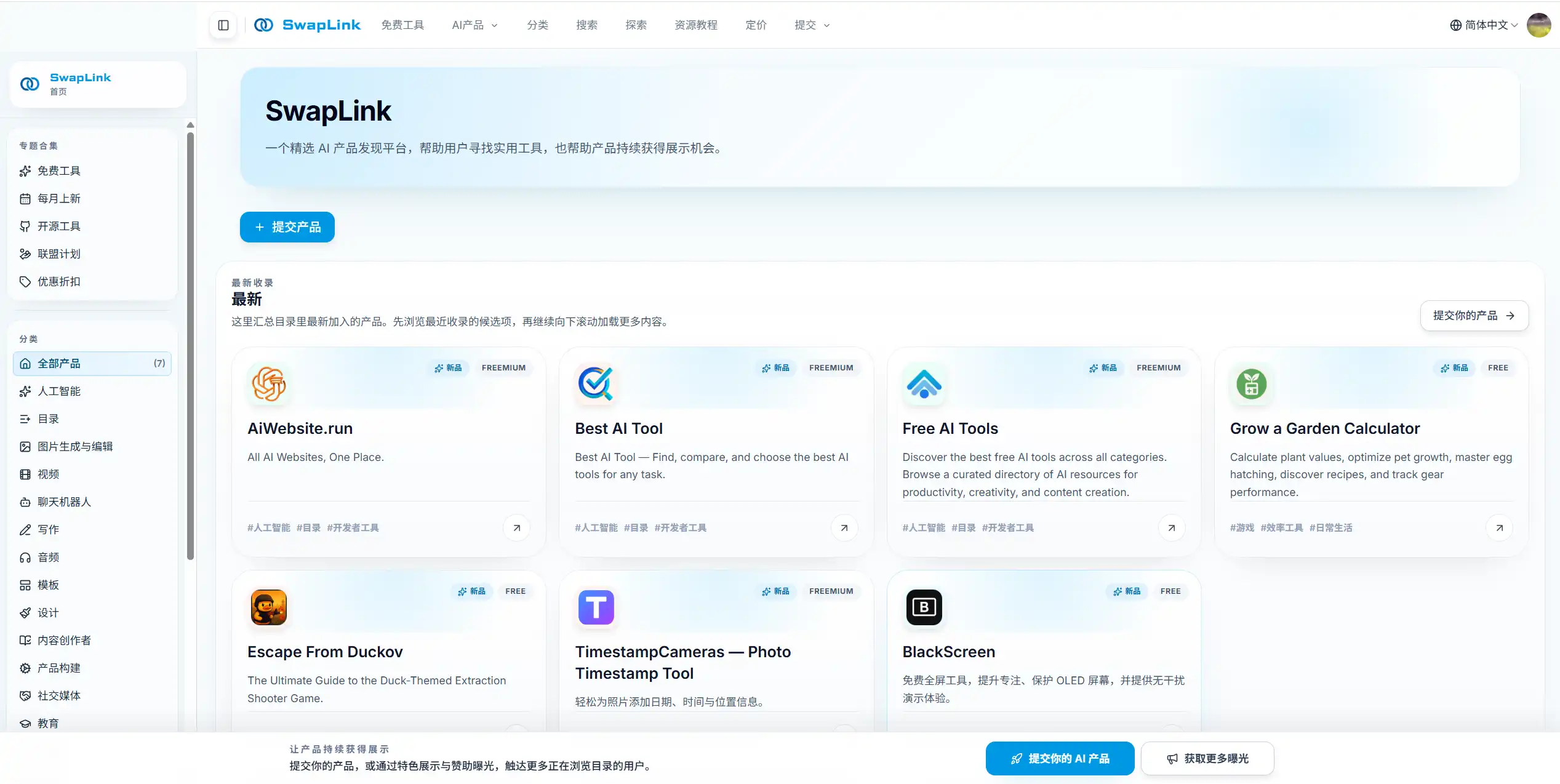Select 写作 category in sidebar
The image size is (1560, 784).
[x=92, y=530]
